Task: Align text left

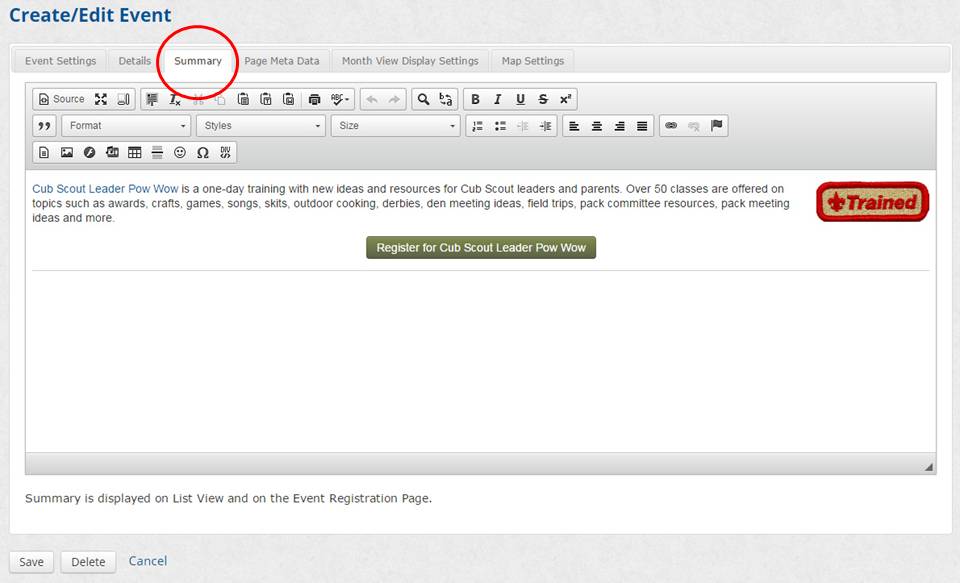Action: pos(574,126)
